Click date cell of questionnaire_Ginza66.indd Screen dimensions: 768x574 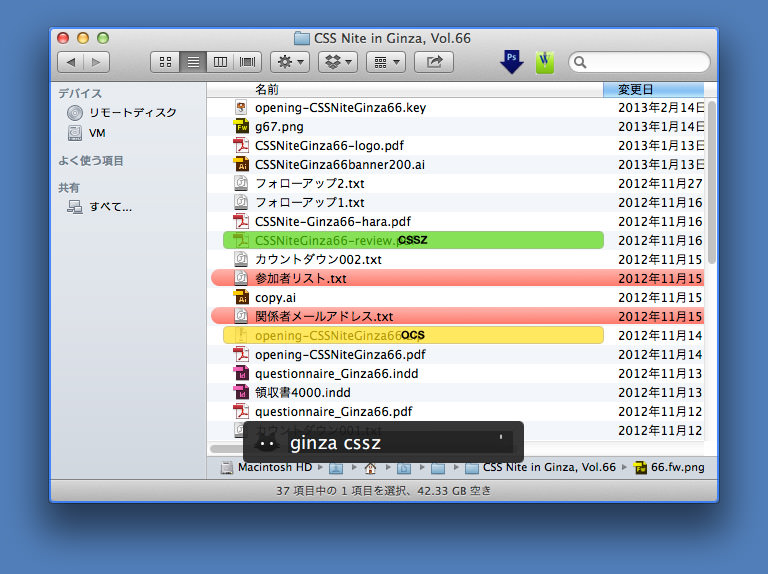coord(660,374)
